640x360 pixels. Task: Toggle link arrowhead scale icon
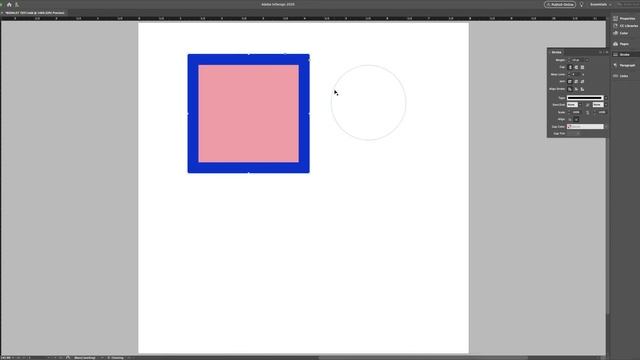click(588, 112)
